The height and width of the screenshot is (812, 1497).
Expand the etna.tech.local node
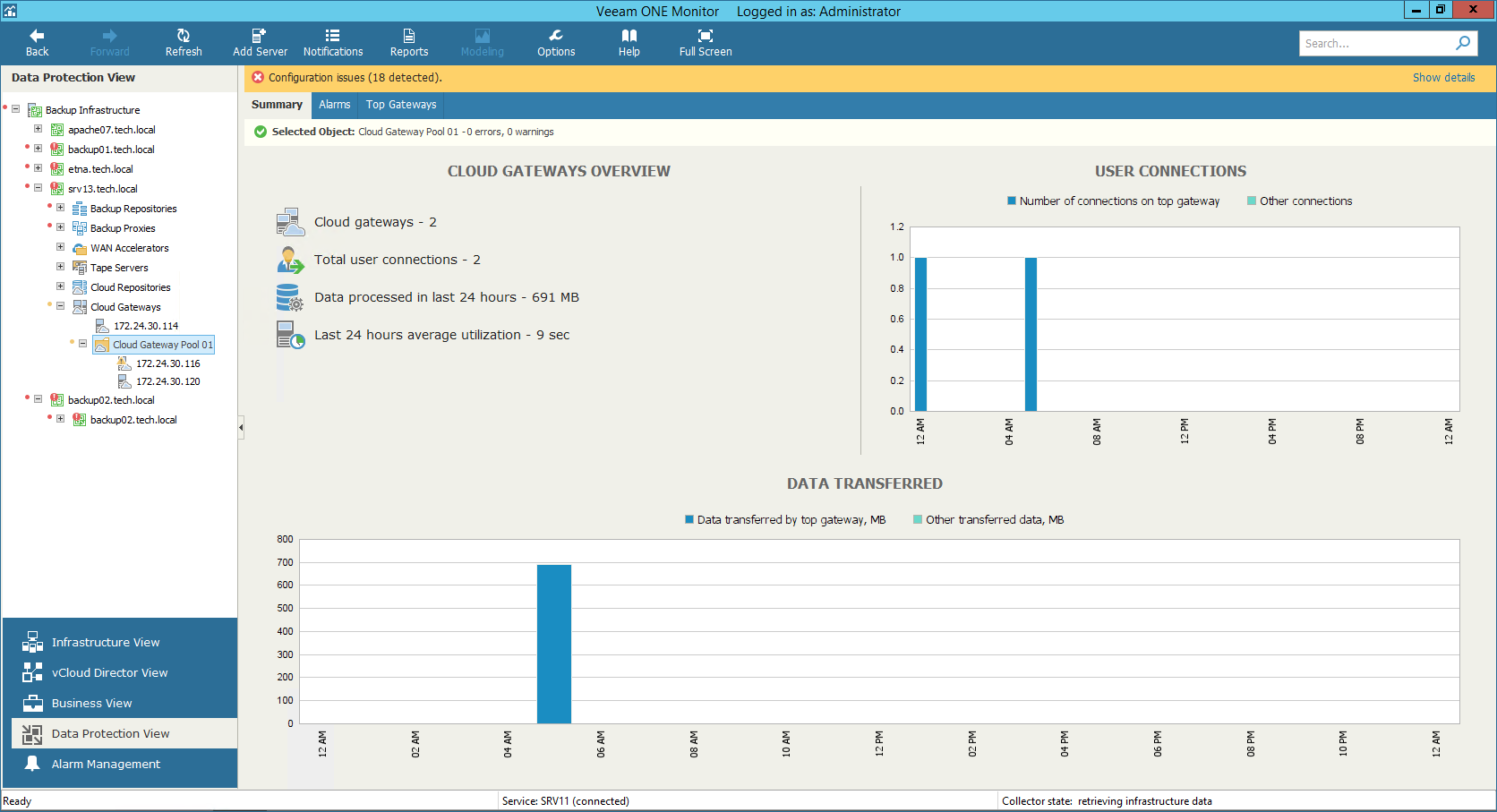tap(38, 168)
